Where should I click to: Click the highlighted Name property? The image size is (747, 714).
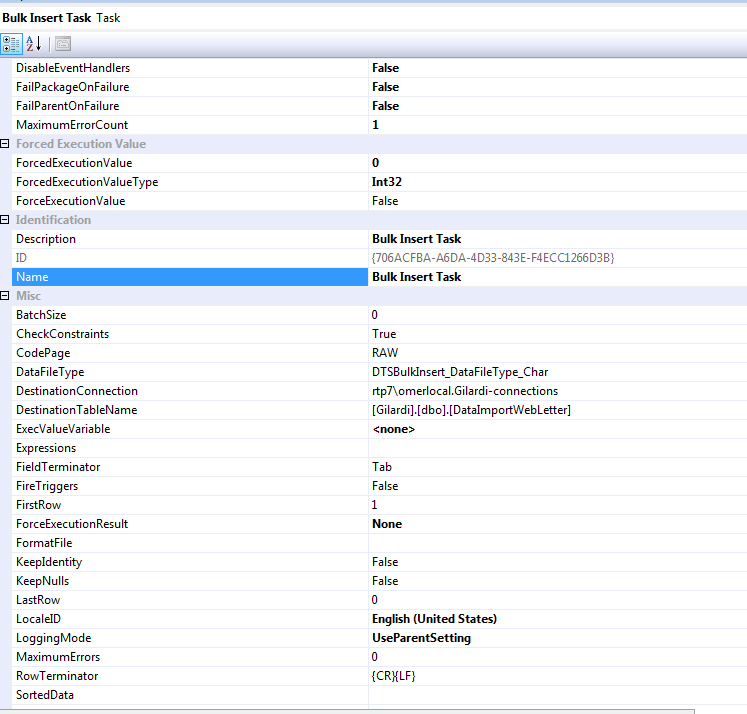[190, 277]
